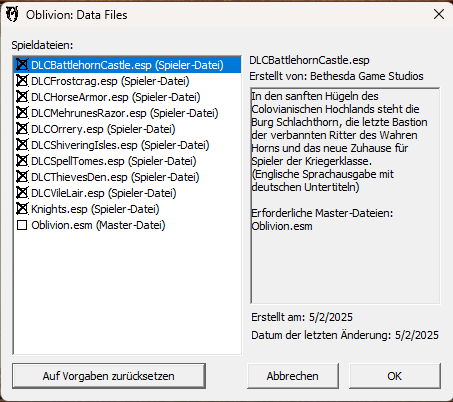Click the Oblivion app icon in title bar
This screenshot has width=453, height=402.
click(12, 15)
